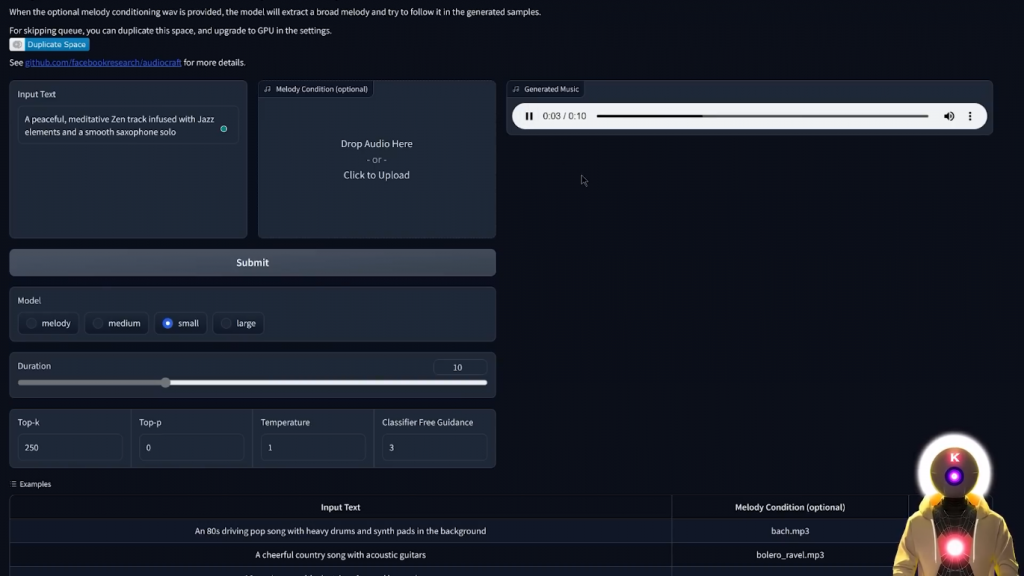Click the Melody Condition music note icon
This screenshot has height=576, width=1024.
(267, 89)
